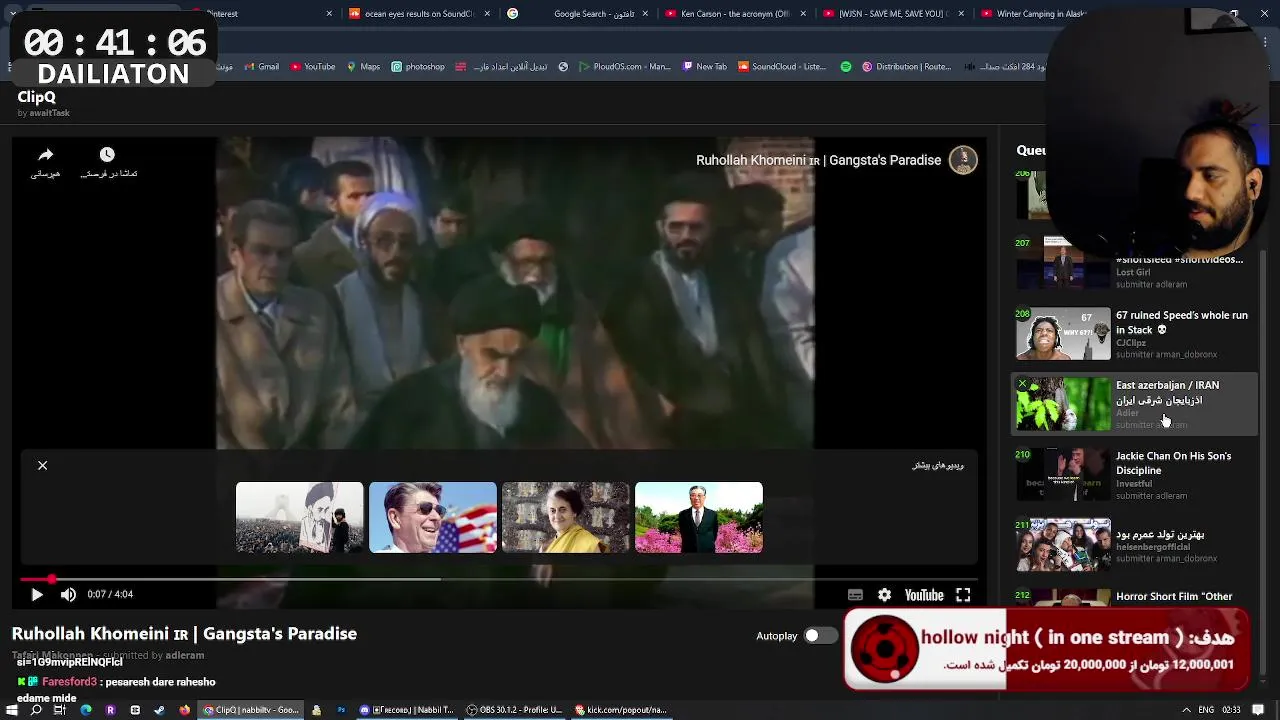This screenshot has height=720, width=1280.
Task: Open Microsoft Edge from the taskbar
Action: (x=86, y=710)
